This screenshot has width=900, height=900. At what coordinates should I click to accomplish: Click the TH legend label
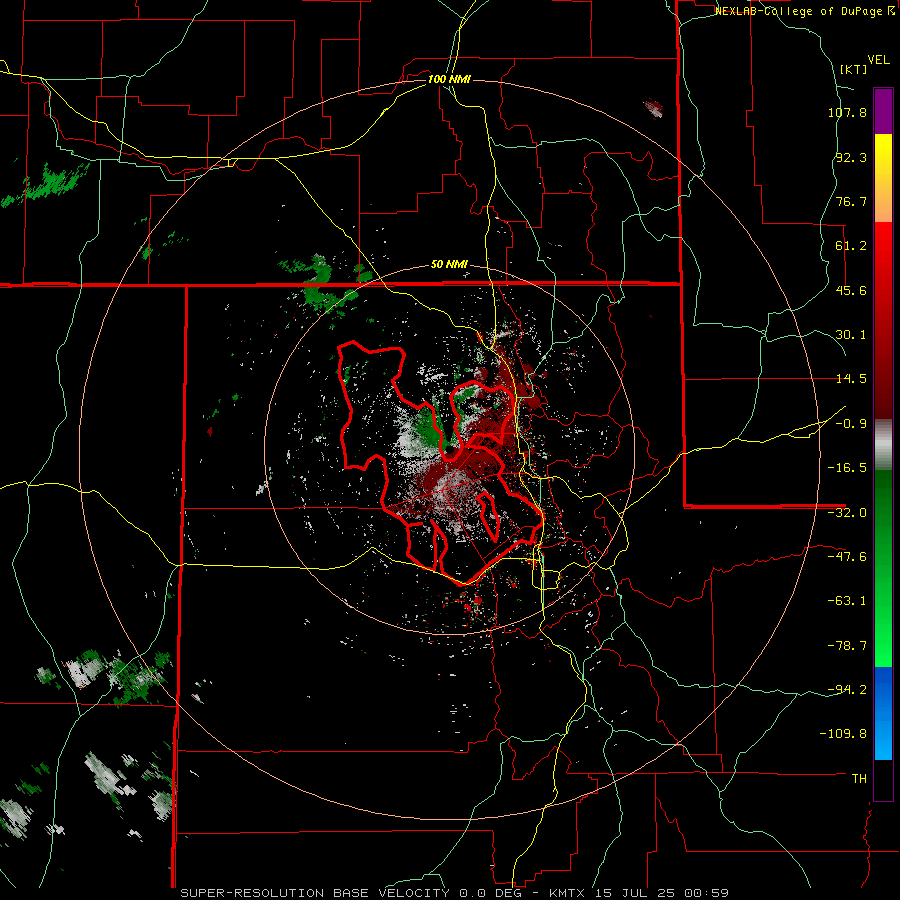[859, 779]
